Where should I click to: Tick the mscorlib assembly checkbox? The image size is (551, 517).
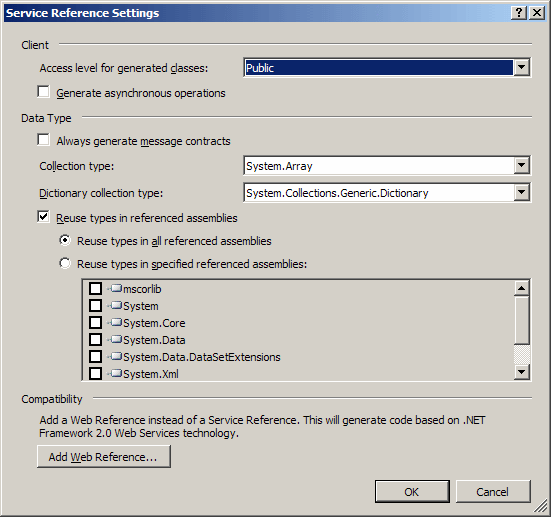click(95, 289)
